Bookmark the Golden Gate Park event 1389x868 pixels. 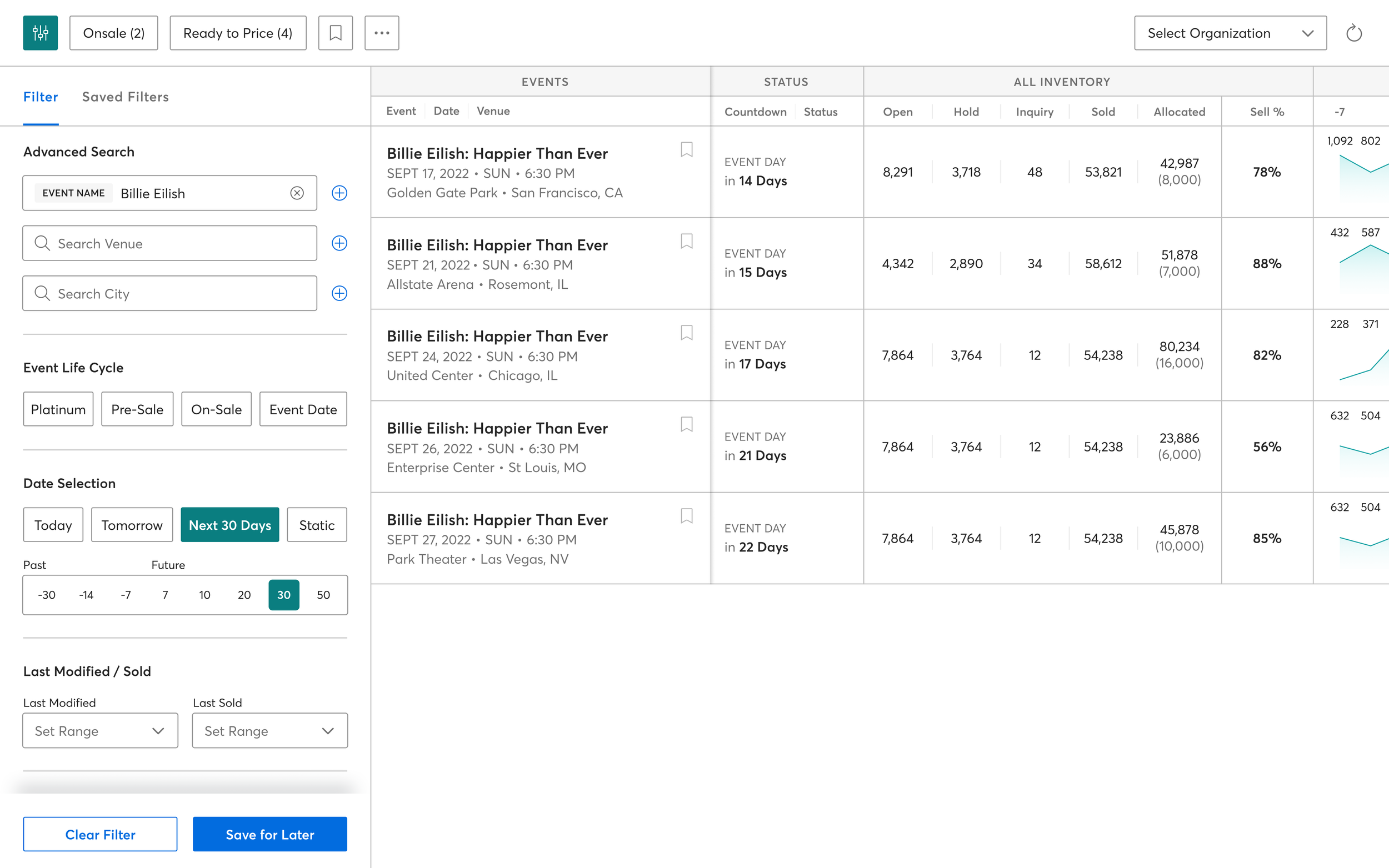pyautogui.click(x=686, y=150)
